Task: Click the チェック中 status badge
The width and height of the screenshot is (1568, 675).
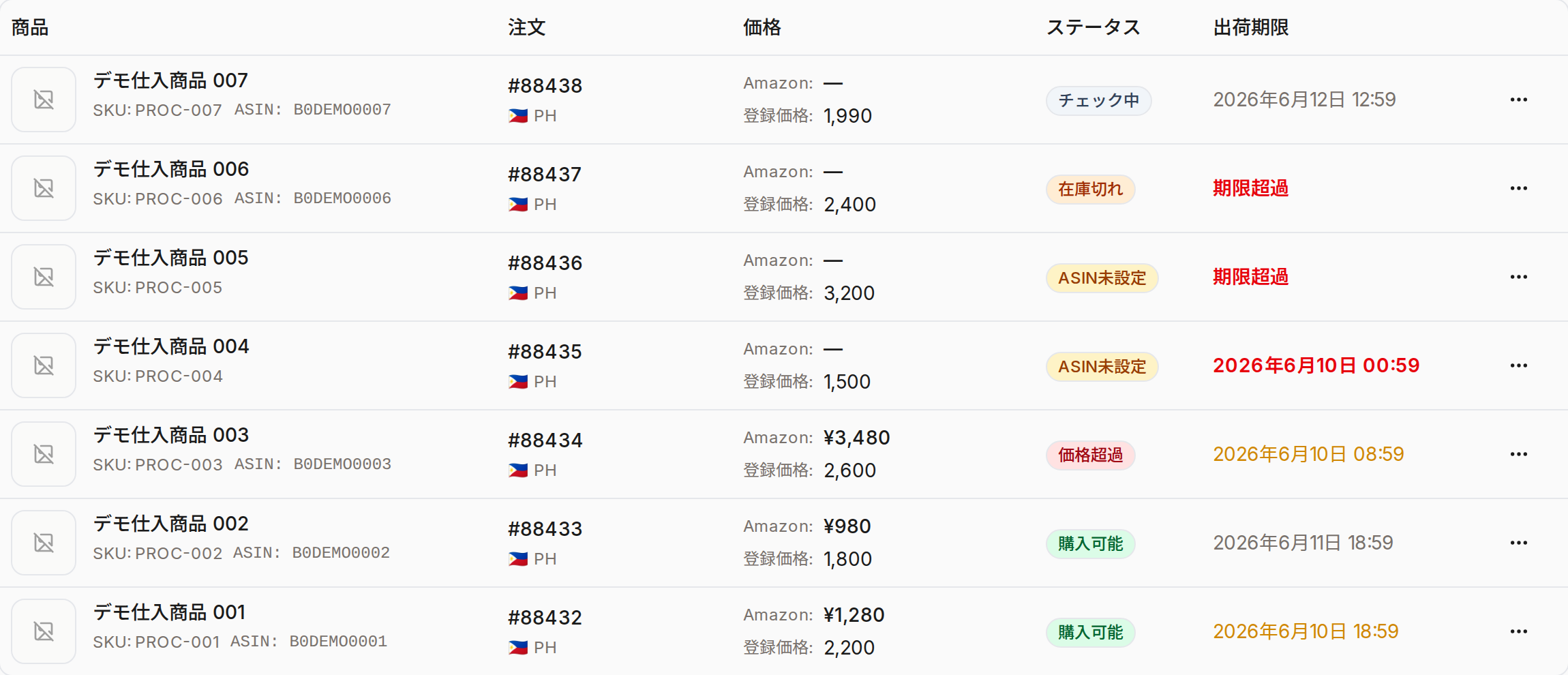Action: 1098,100
